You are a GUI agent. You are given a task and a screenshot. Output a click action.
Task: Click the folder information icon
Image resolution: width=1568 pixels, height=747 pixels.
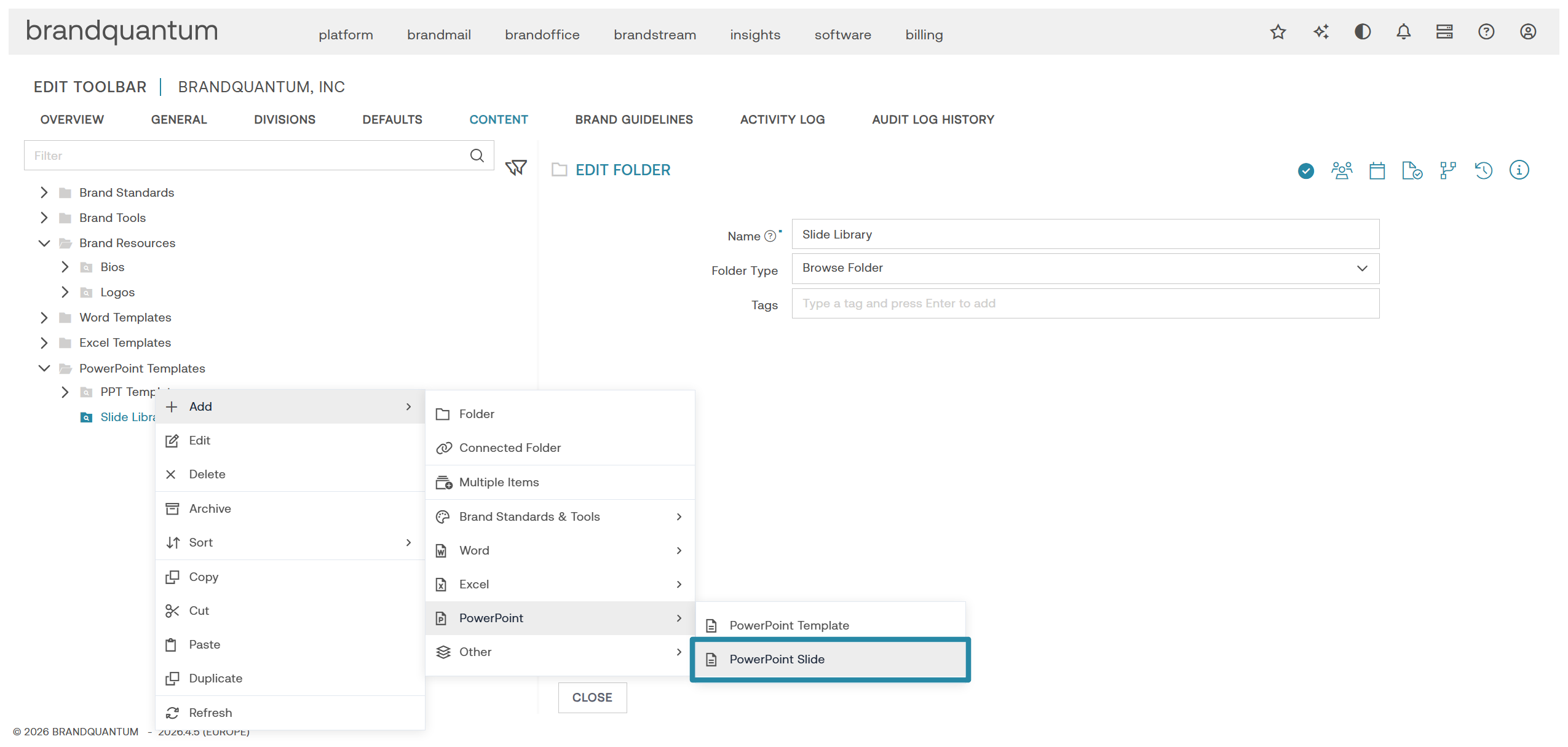tap(1519, 170)
